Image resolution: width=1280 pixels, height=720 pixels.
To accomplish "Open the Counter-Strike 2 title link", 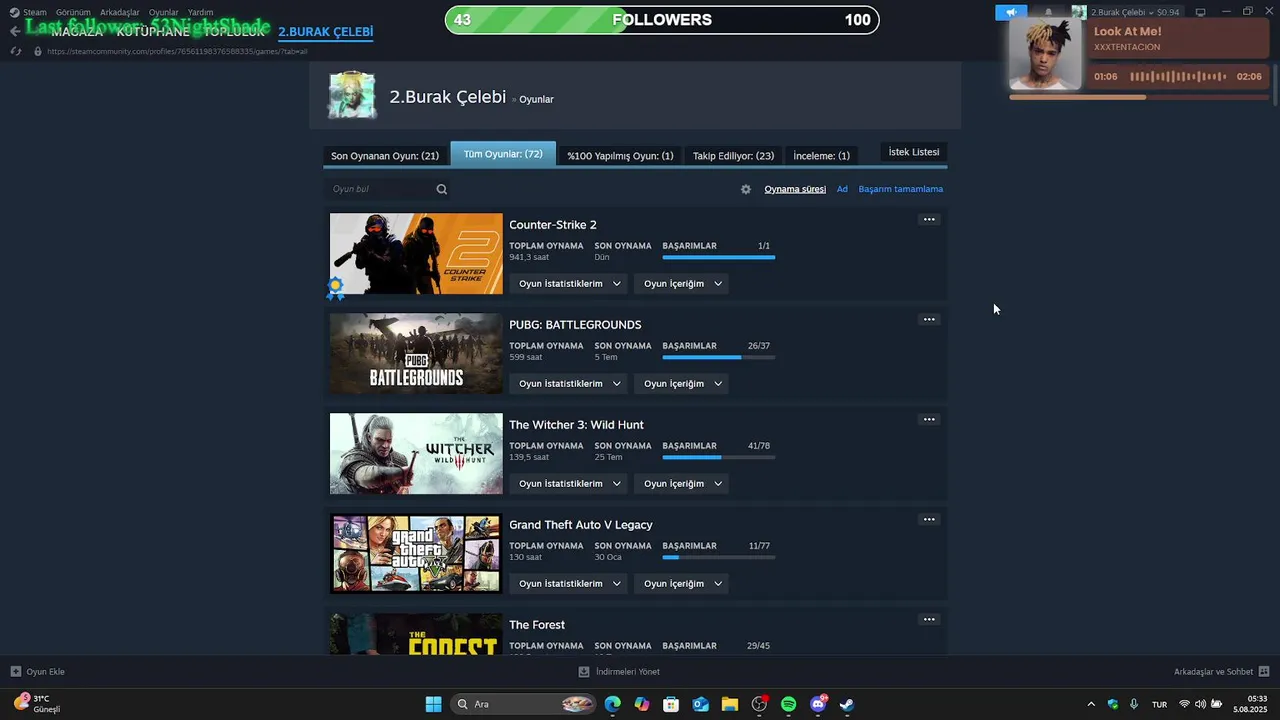I will 553,225.
